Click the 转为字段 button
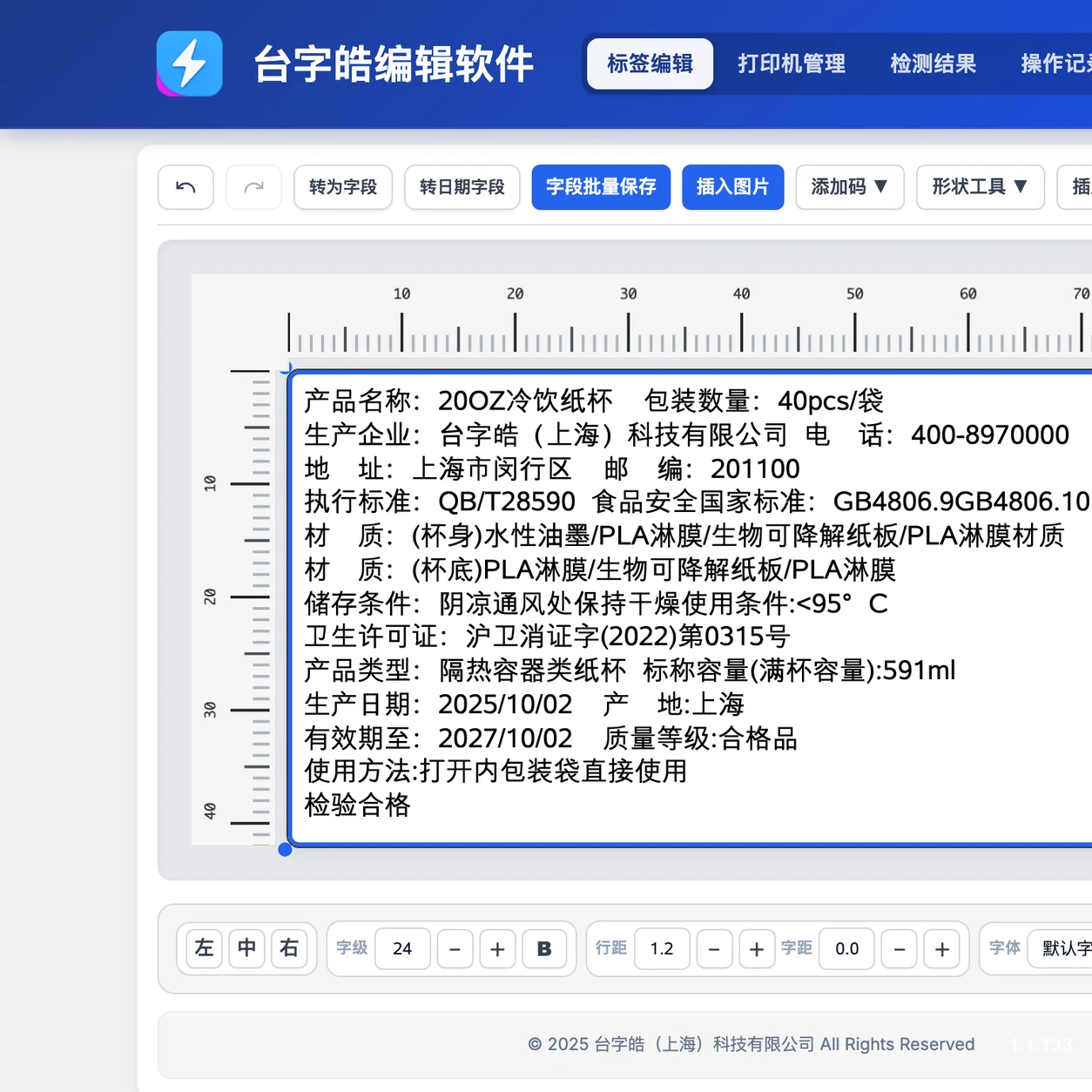The image size is (1092, 1092). (343, 187)
